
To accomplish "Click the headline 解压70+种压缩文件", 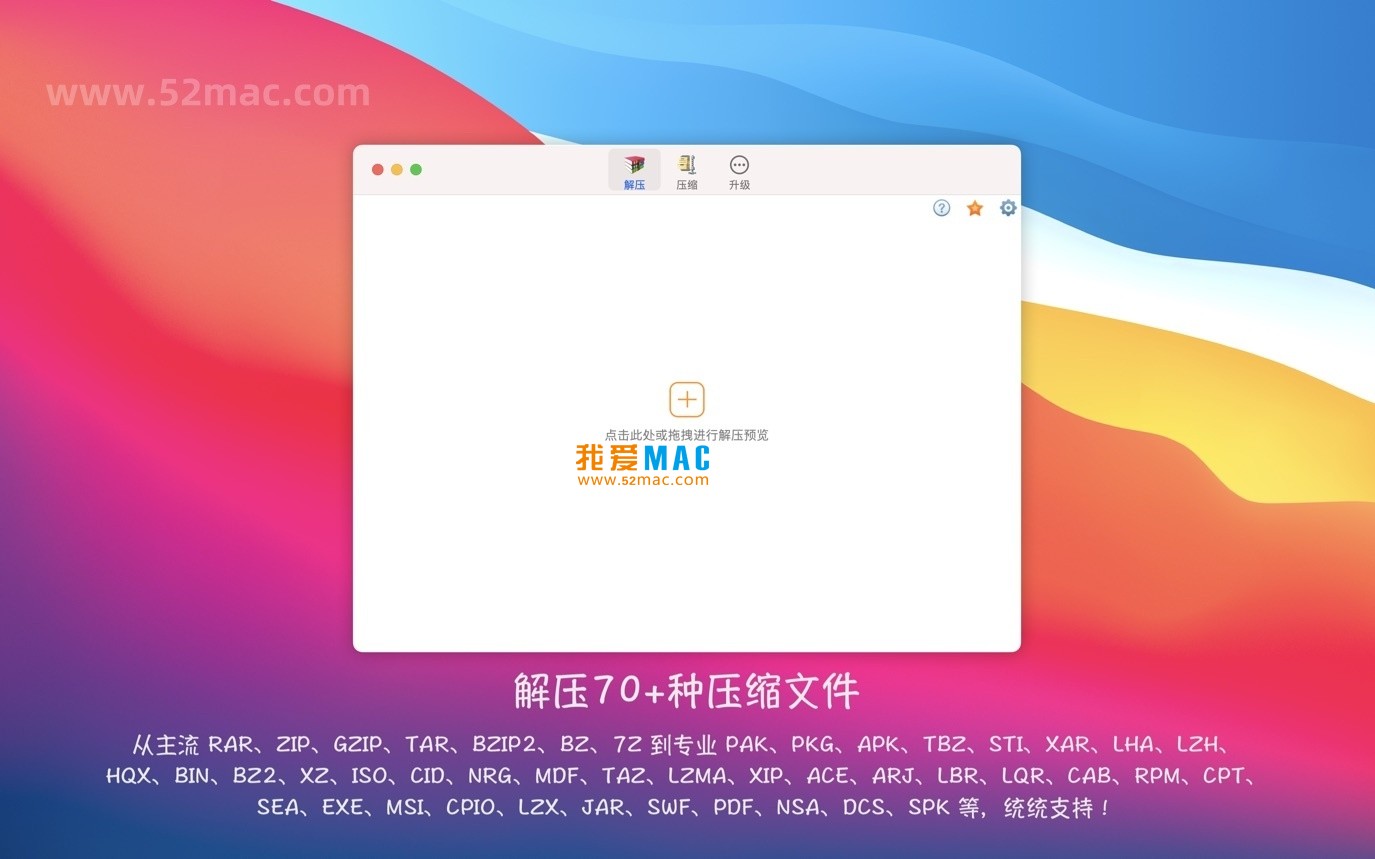I will pos(687,690).
